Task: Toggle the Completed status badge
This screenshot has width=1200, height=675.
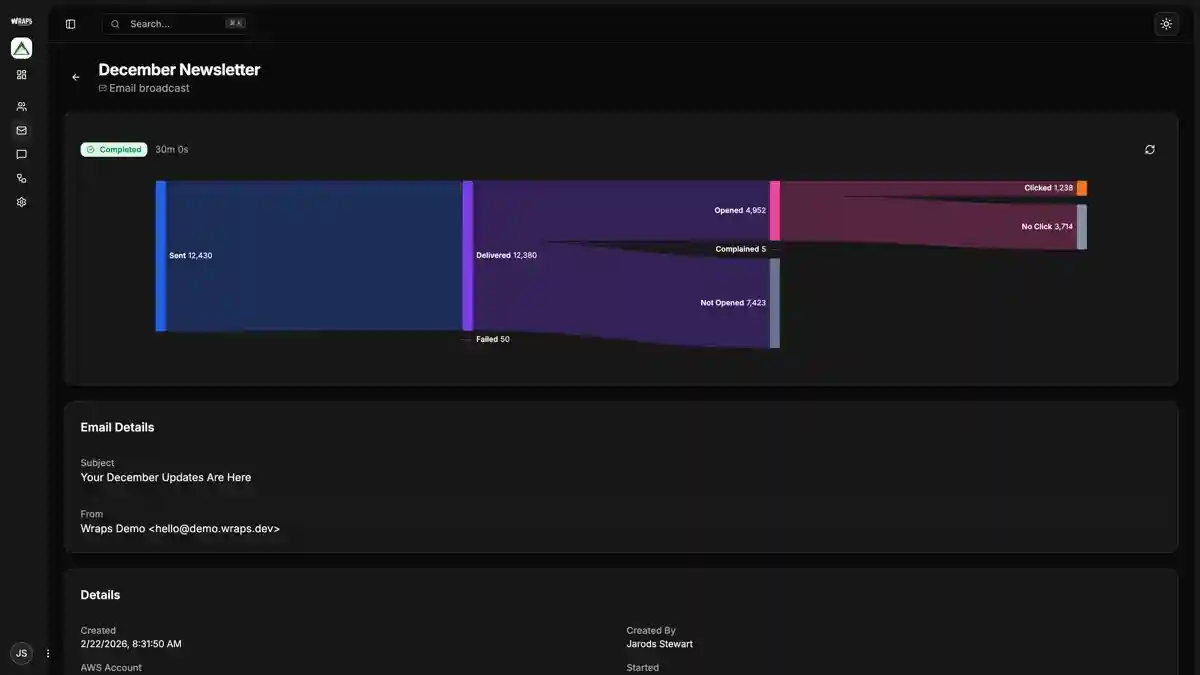Action: (x=113, y=149)
